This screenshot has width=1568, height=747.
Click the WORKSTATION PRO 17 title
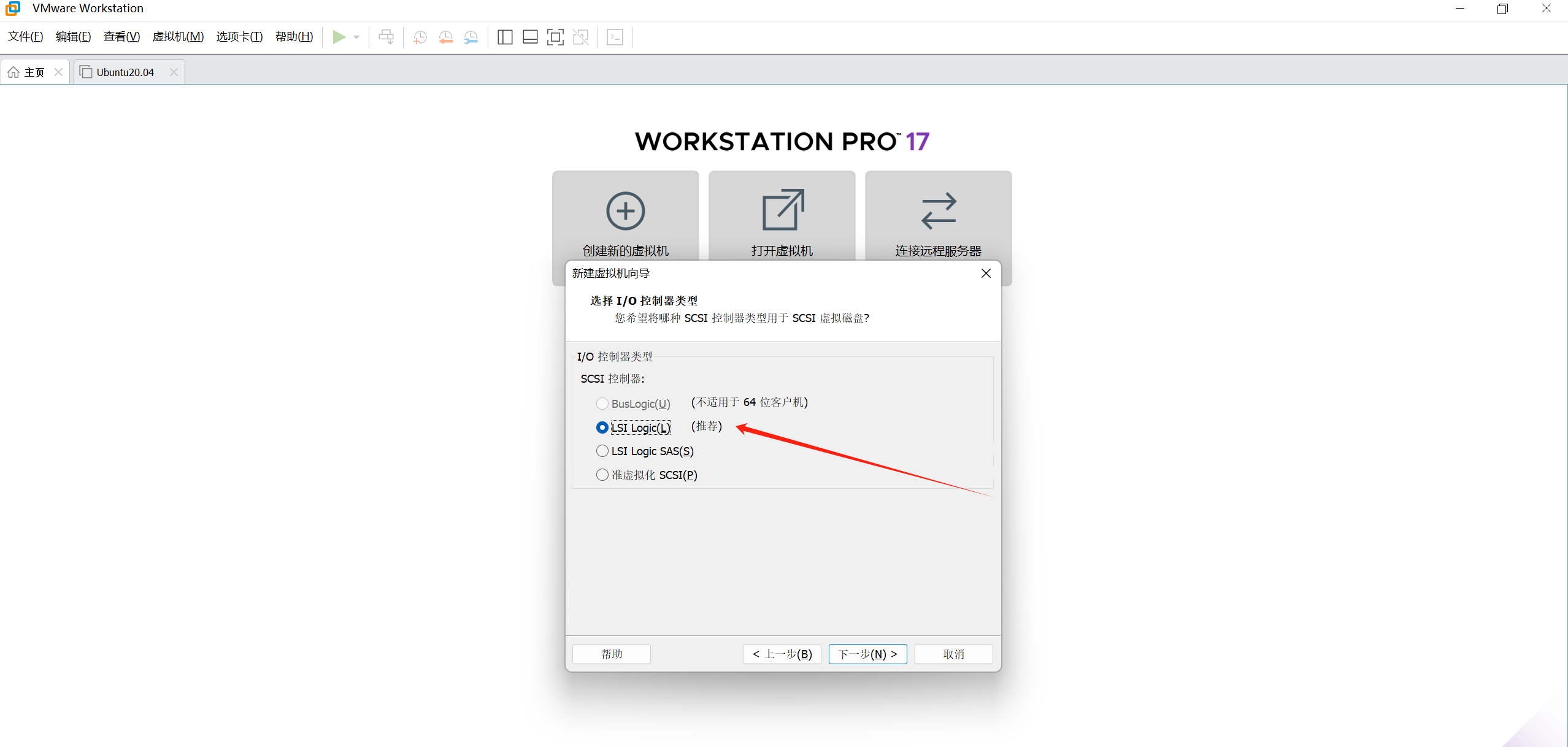(x=782, y=142)
